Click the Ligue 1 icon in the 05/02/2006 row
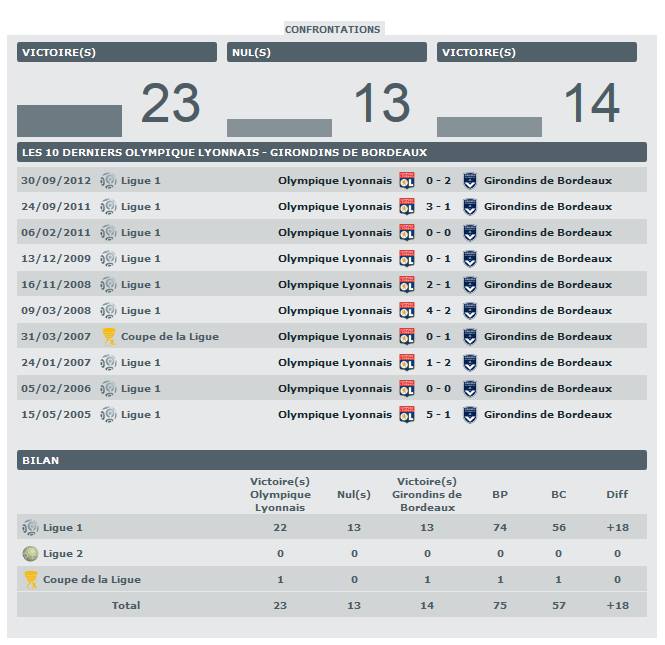 click(108, 389)
